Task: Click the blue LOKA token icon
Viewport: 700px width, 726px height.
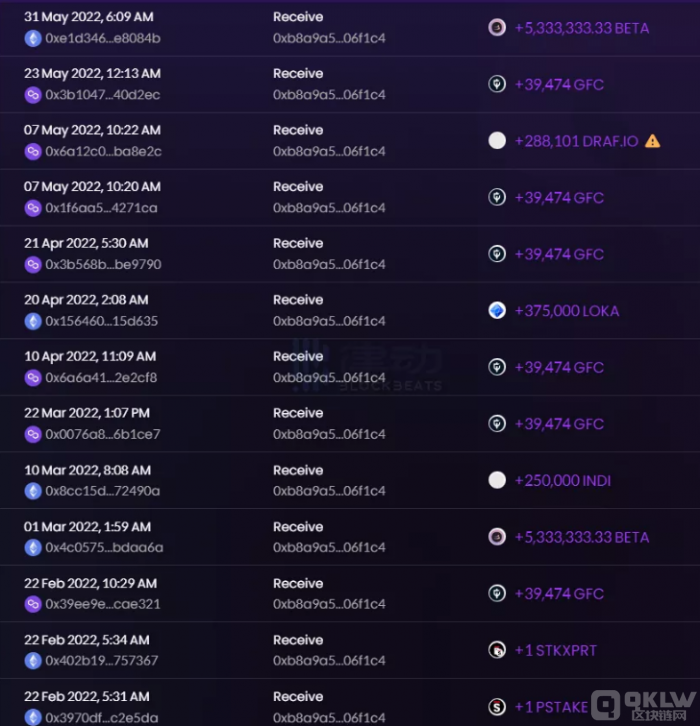Action: (x=497, y=310)
